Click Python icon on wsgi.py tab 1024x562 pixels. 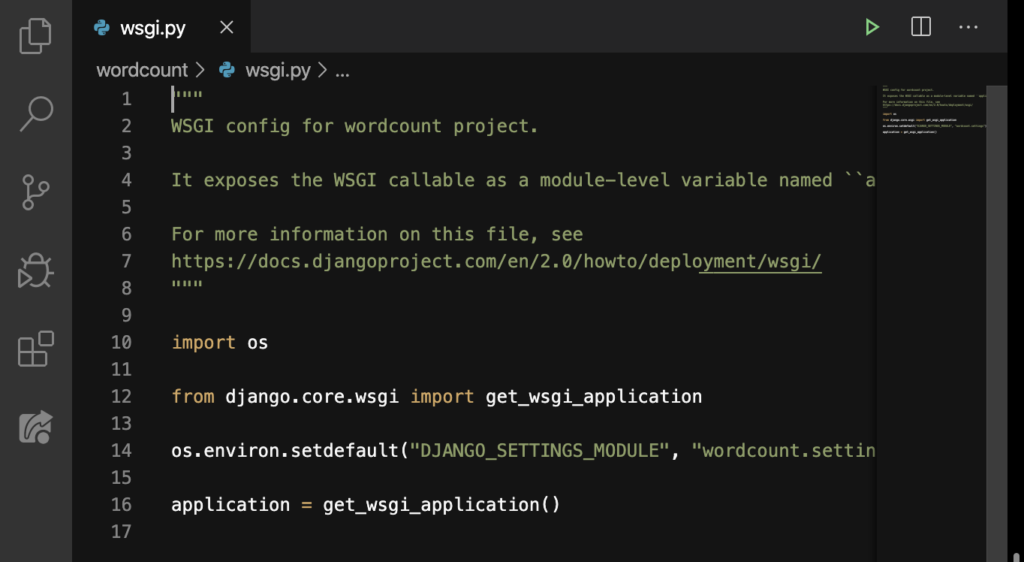click(102, 27)
